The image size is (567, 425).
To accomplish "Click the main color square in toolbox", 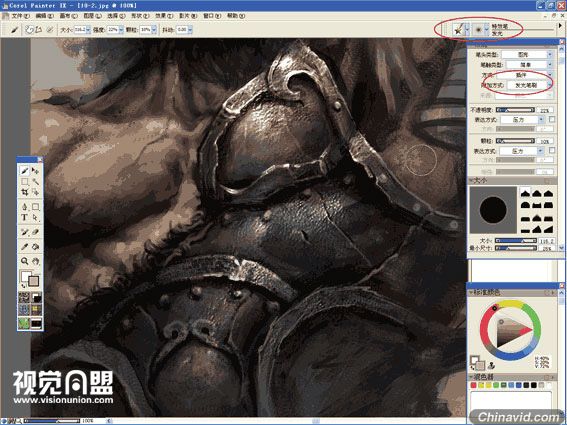I will coord(26,276).
